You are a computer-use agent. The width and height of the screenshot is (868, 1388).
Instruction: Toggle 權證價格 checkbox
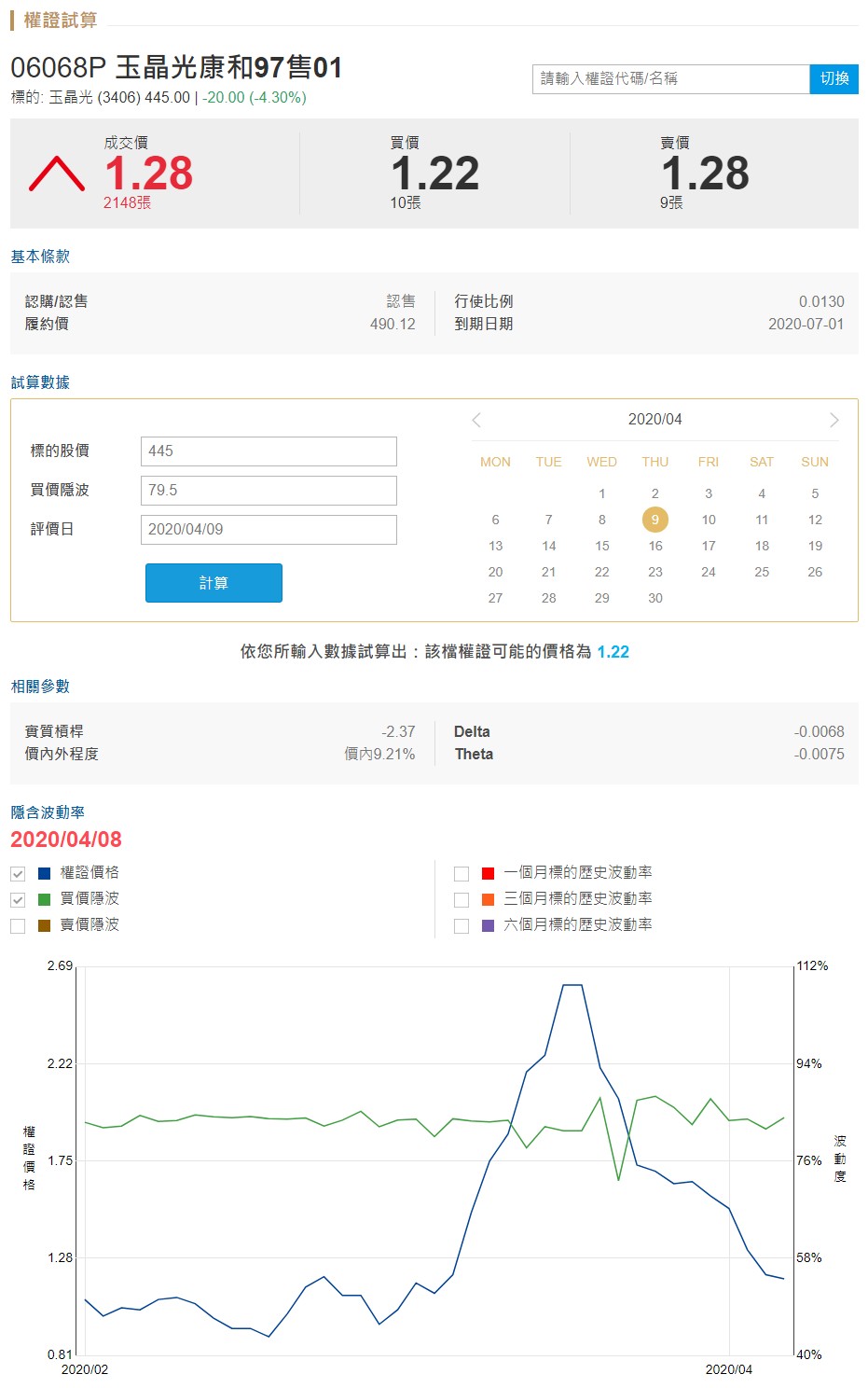18,874
